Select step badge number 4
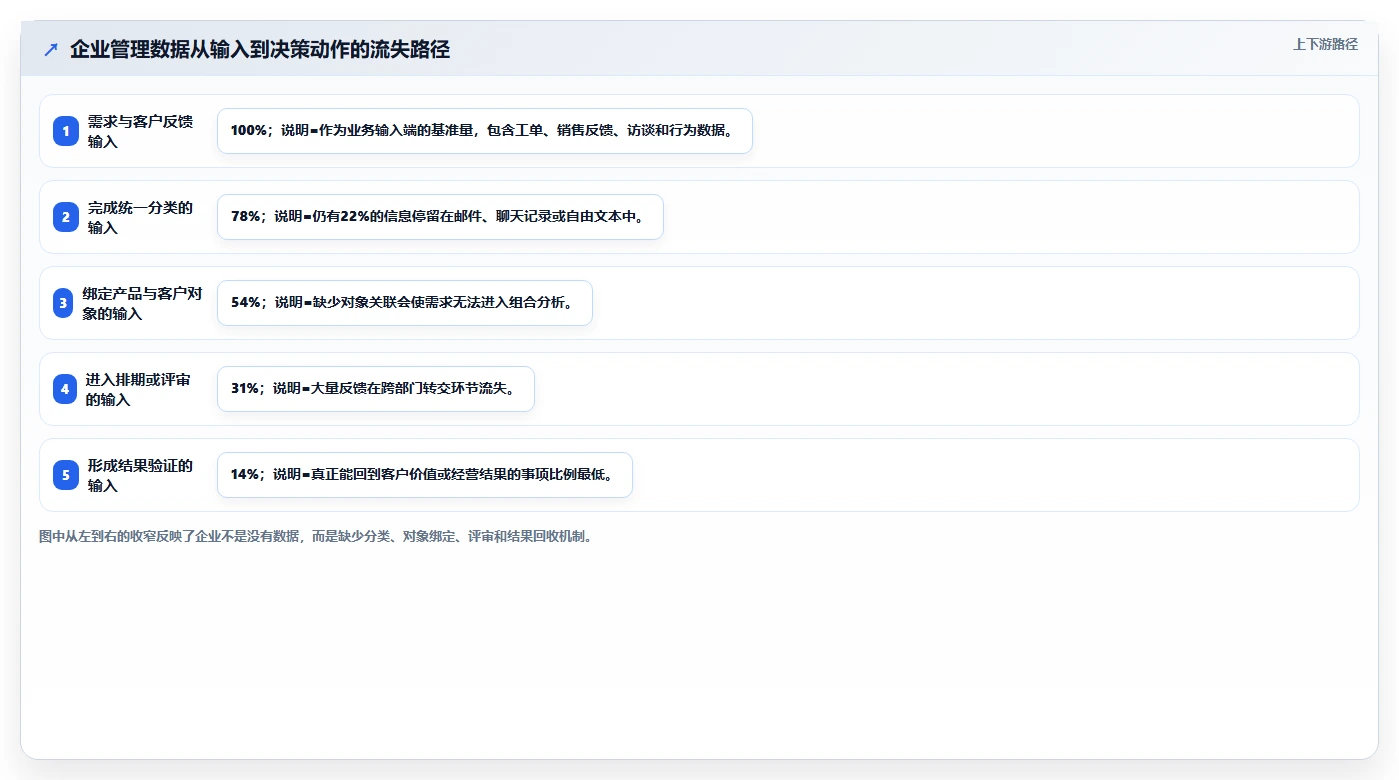The image size is (1399, 780). tap(65, 389)
